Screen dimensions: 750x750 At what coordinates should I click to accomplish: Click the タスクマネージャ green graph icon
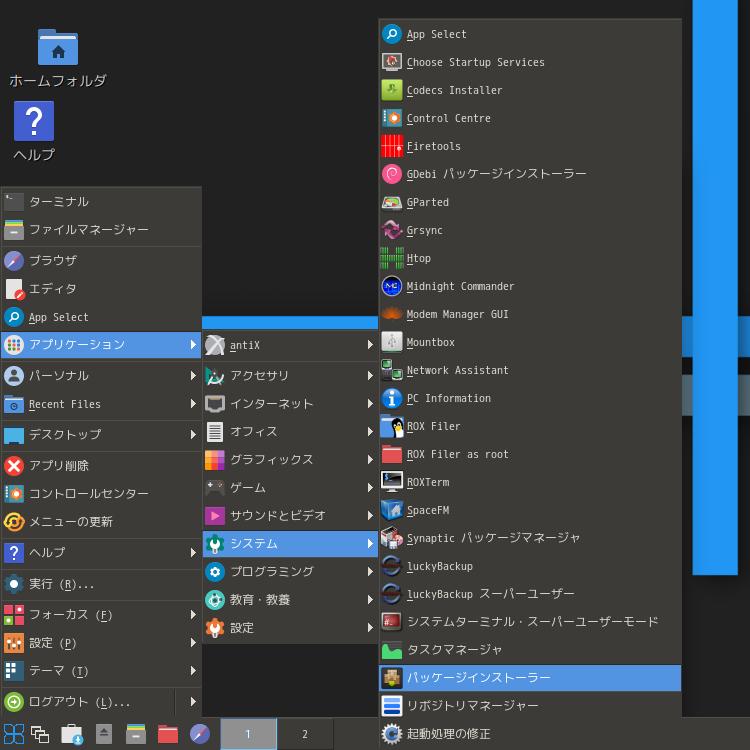pyautogui.click(x=392, y=650)
